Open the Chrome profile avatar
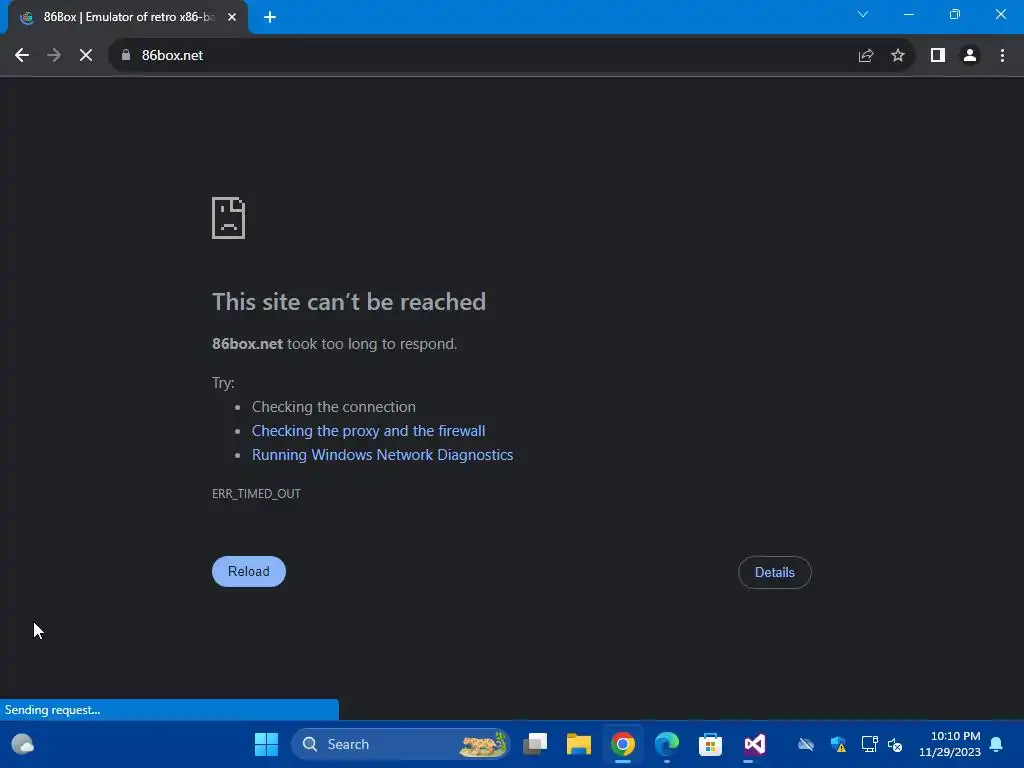 tap(970, 56)
